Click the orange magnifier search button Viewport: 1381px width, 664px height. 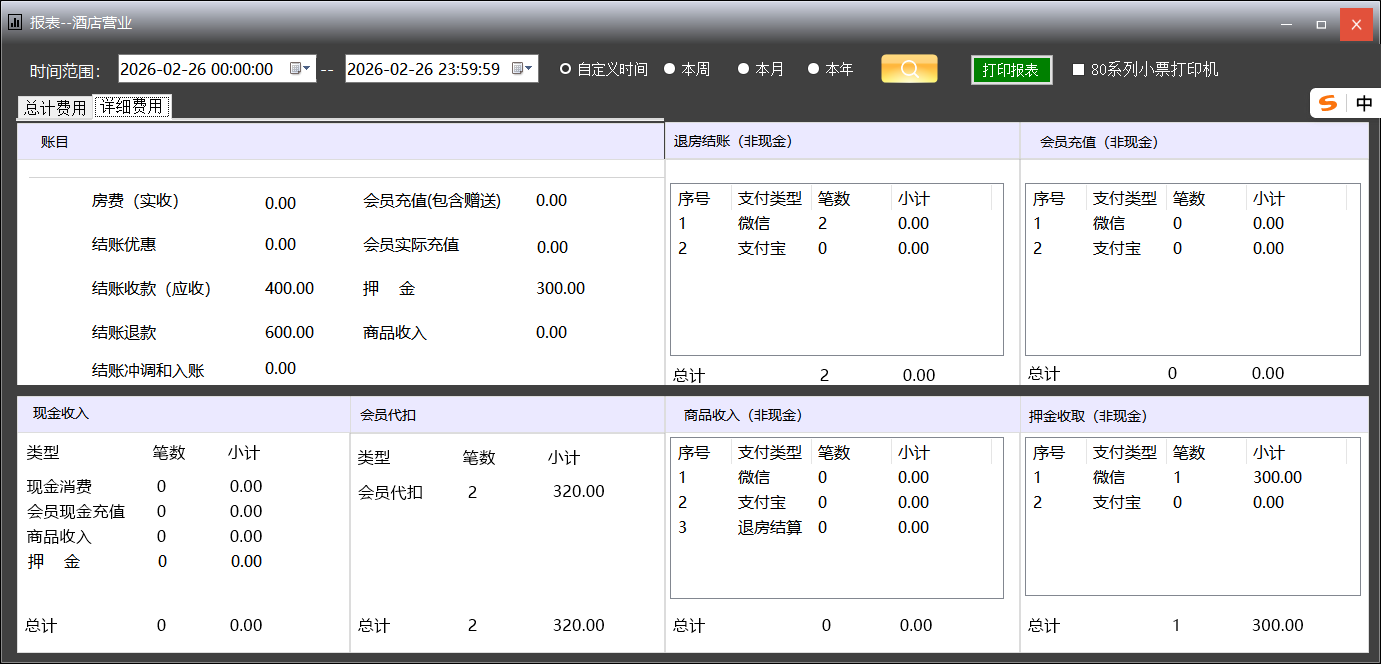909,69
